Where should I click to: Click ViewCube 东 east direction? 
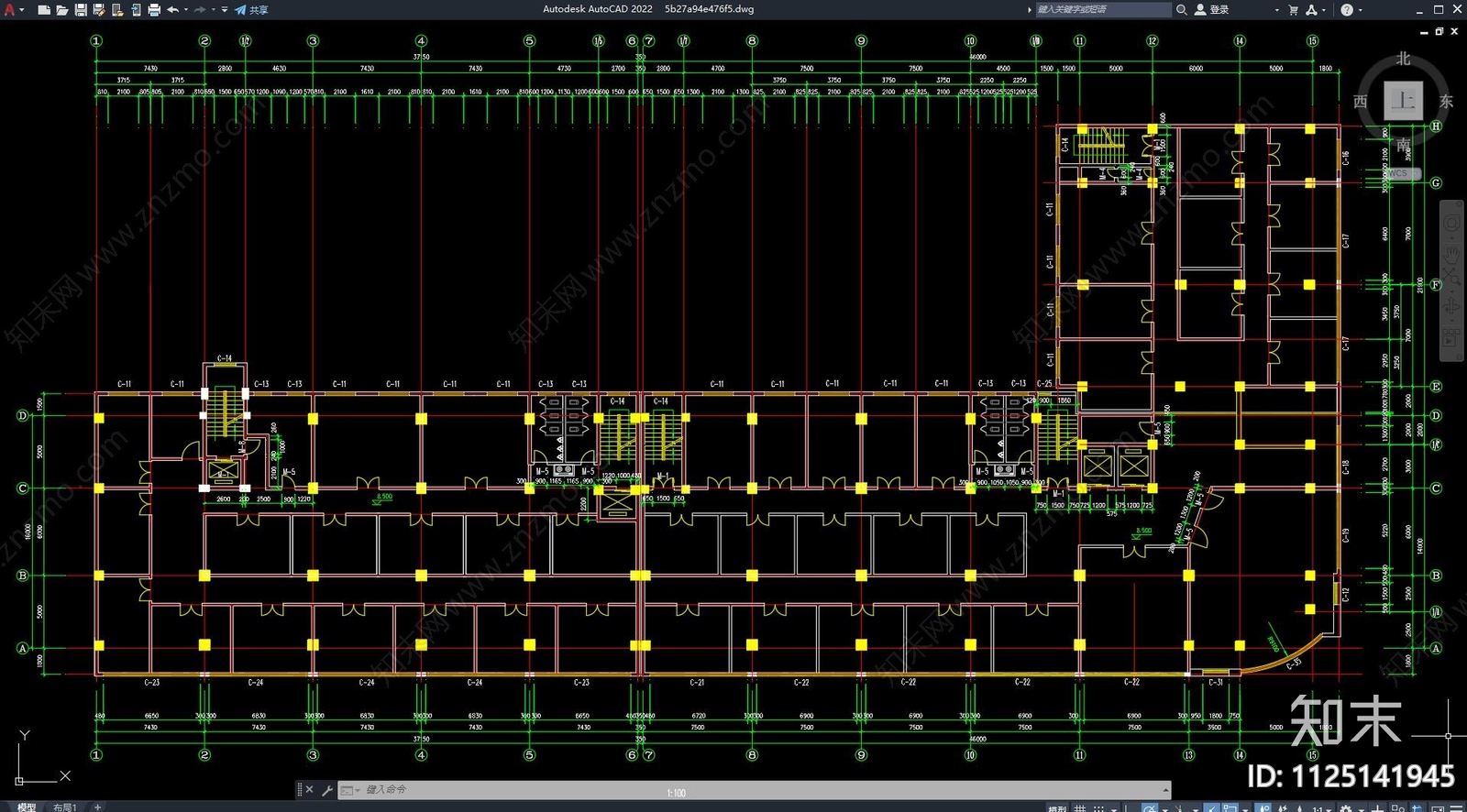coord(1446,101)
